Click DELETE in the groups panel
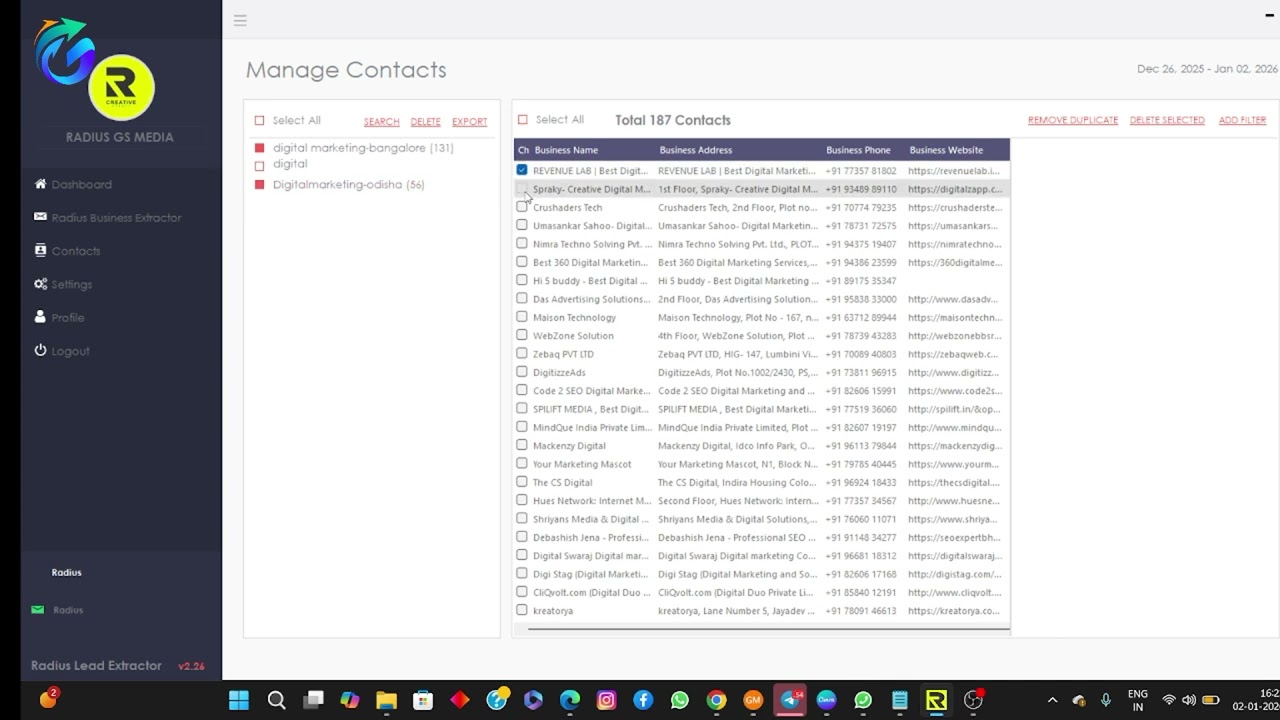1280x720 pixels. 425,122
